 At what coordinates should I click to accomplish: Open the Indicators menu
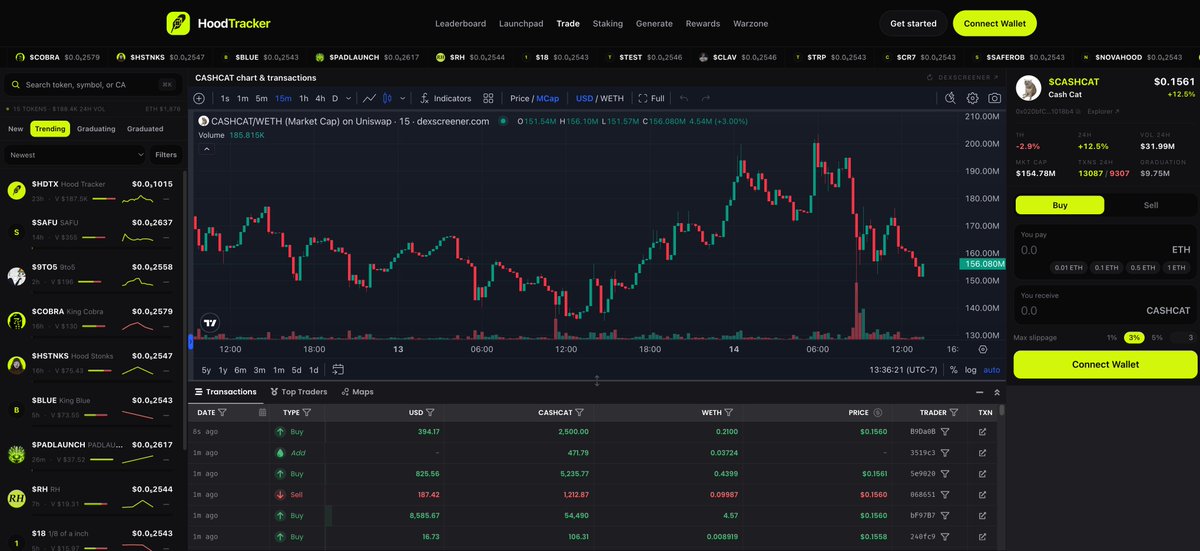pyautogui.click(x=446, y=98)
